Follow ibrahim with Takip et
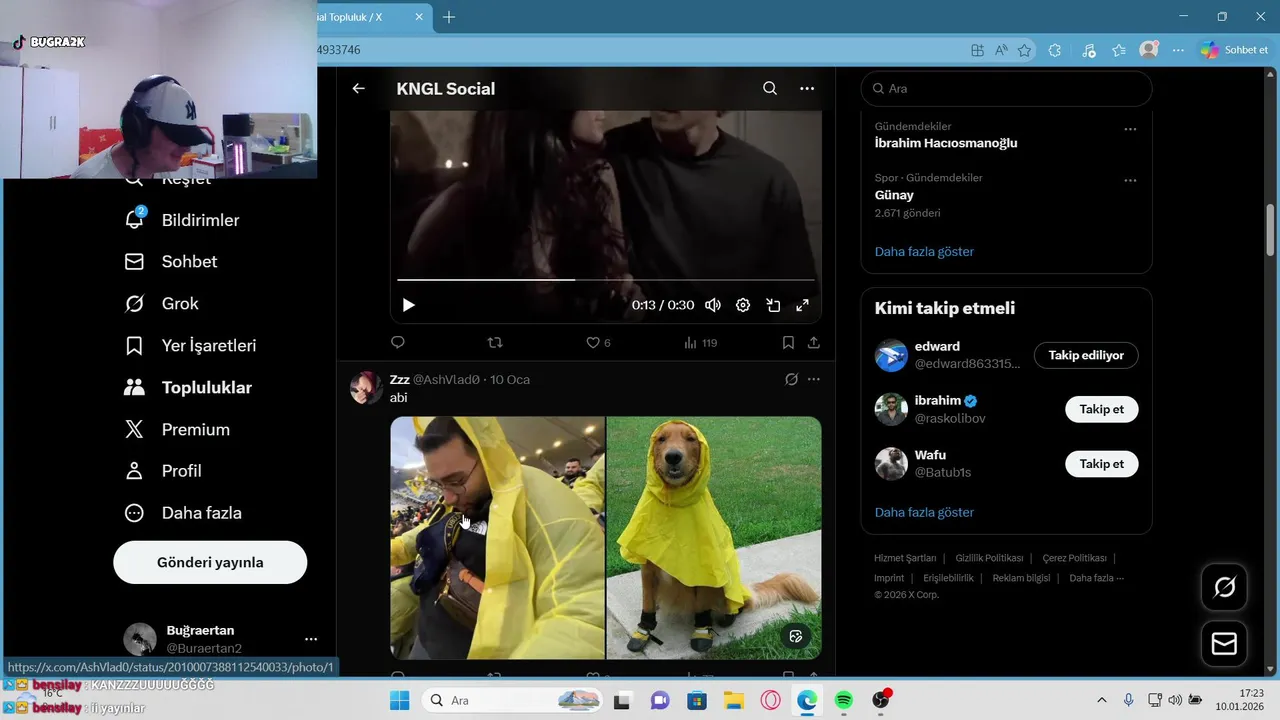Image resolution: width=1280 pixels, height=720 pixels. [1102, 409]
